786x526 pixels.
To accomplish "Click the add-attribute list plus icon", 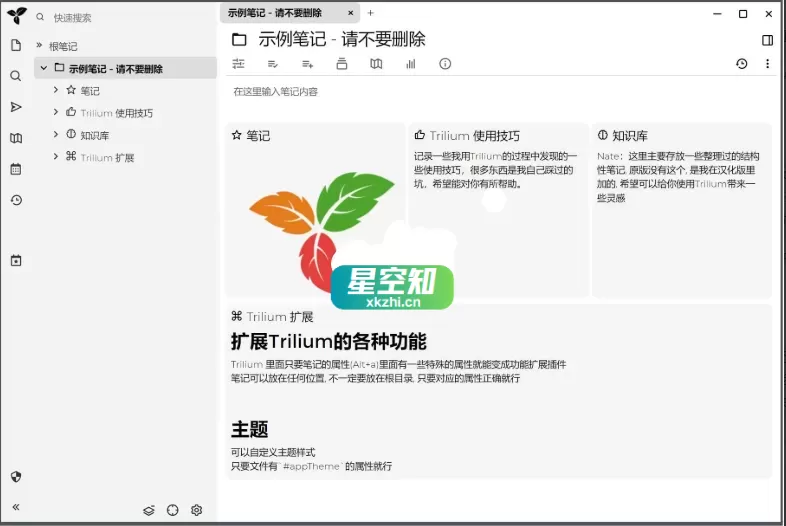I will [307, 64].
